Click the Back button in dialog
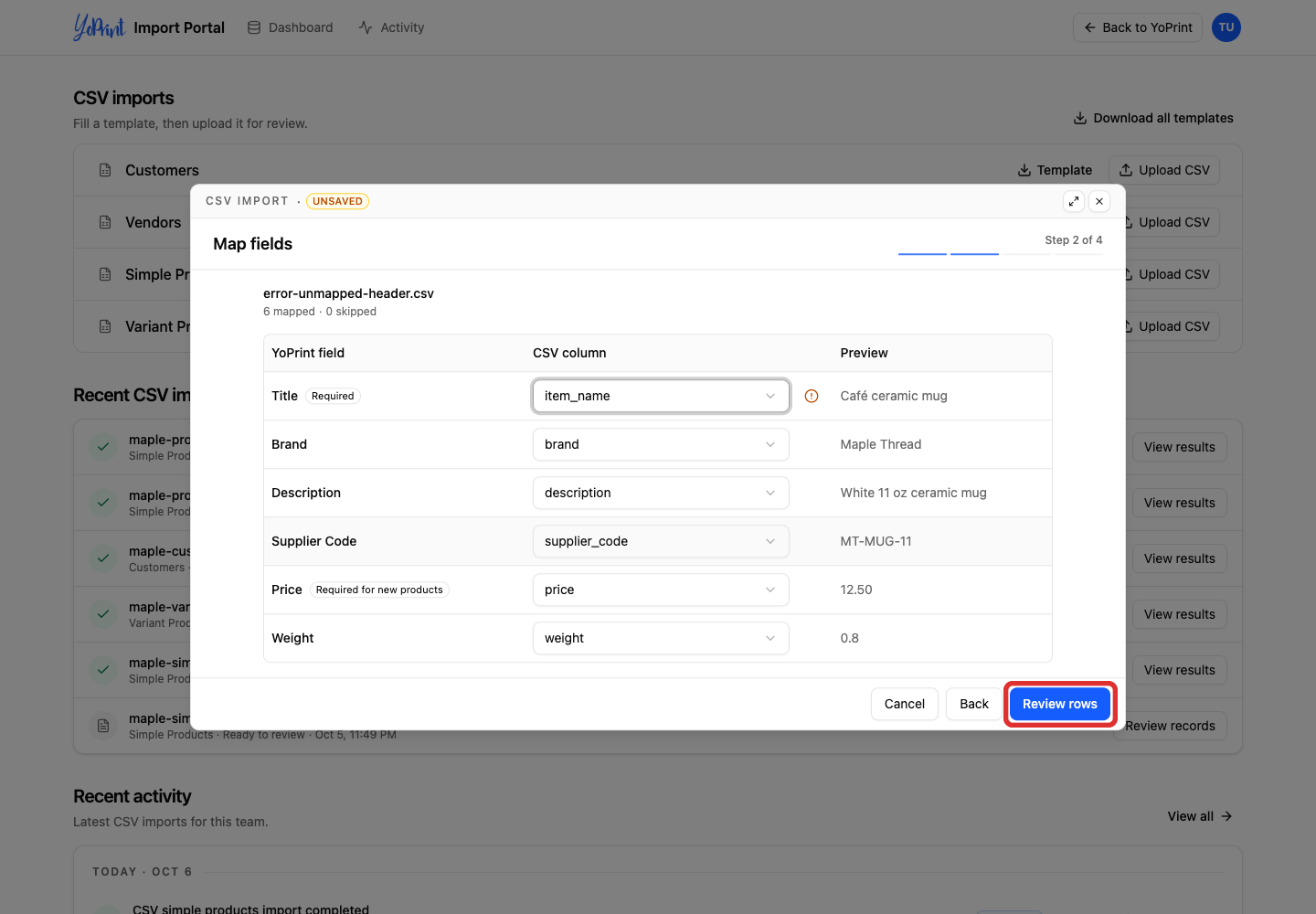 click(974, 704)
